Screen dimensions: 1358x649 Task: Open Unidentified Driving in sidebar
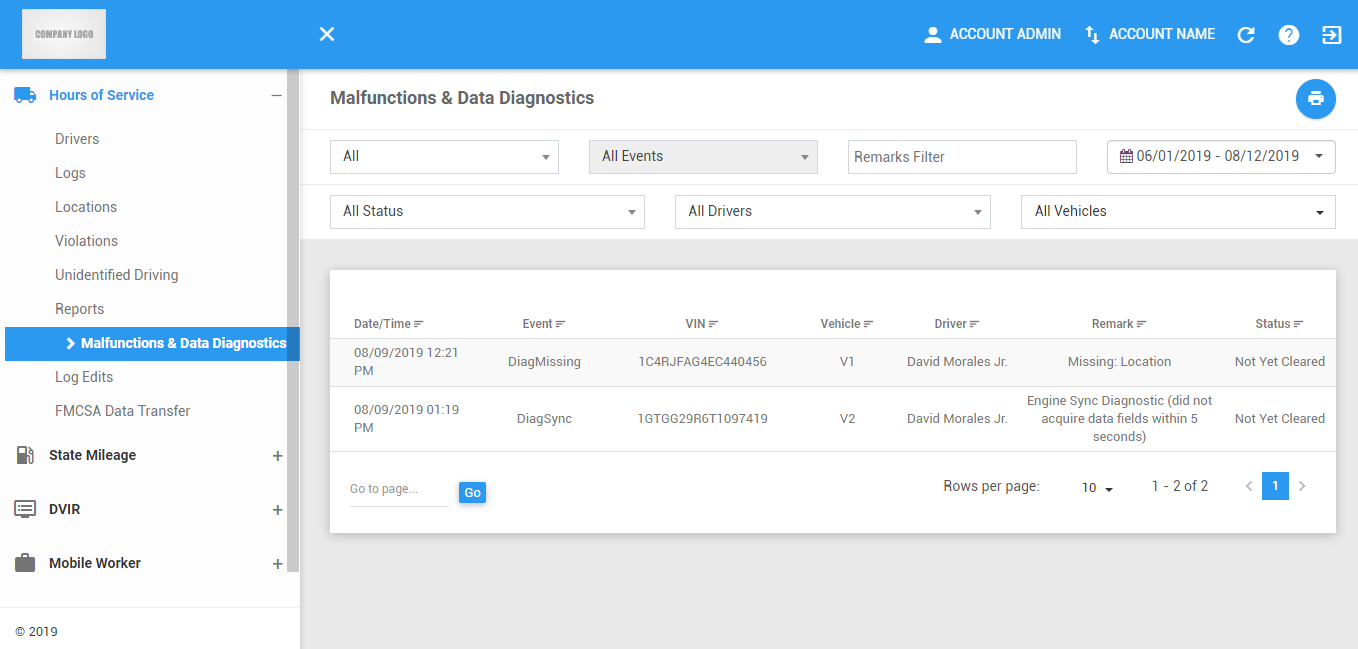point(116,275)
